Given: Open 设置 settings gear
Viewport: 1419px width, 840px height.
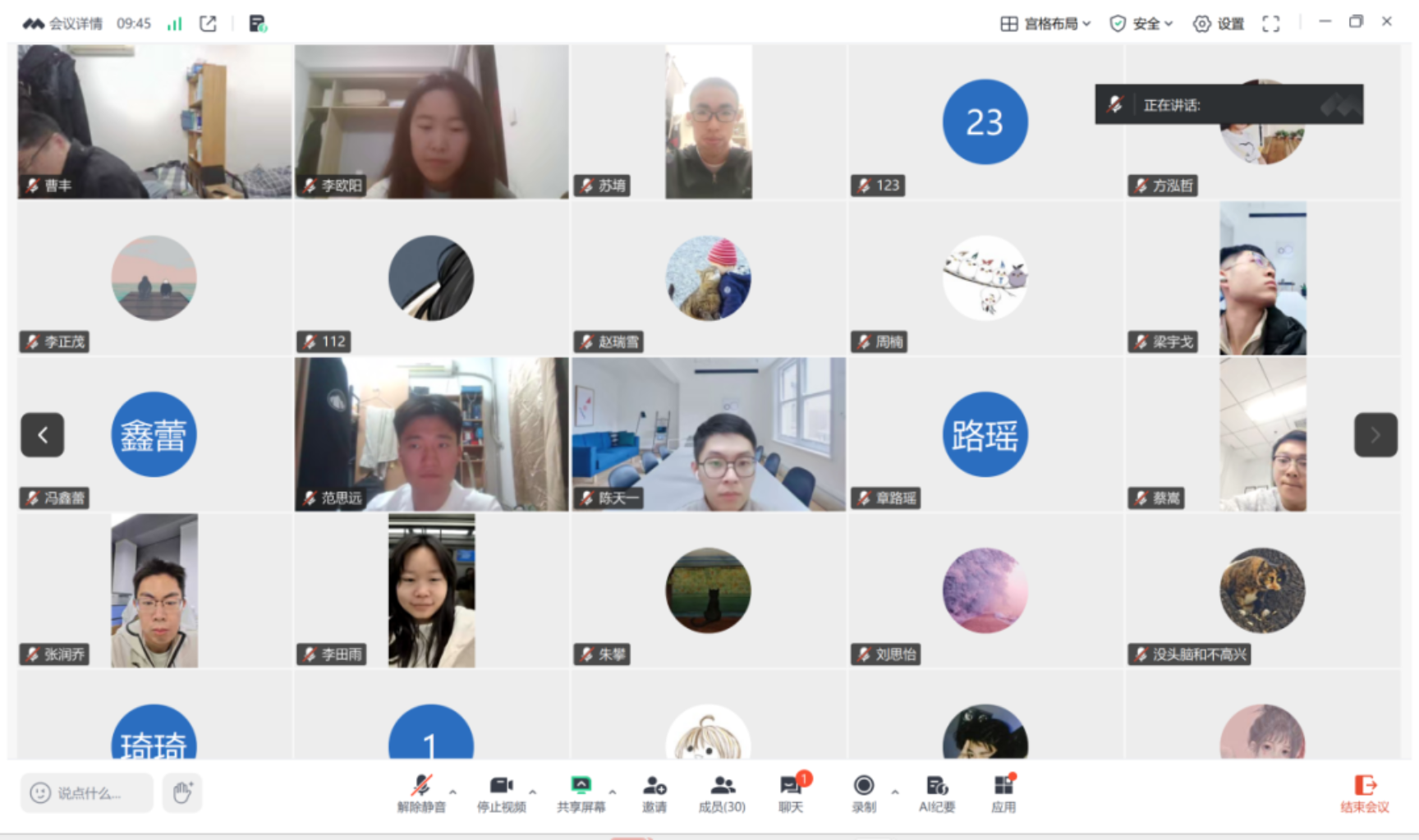Looking at the screenshot, I should [1219, 24].
